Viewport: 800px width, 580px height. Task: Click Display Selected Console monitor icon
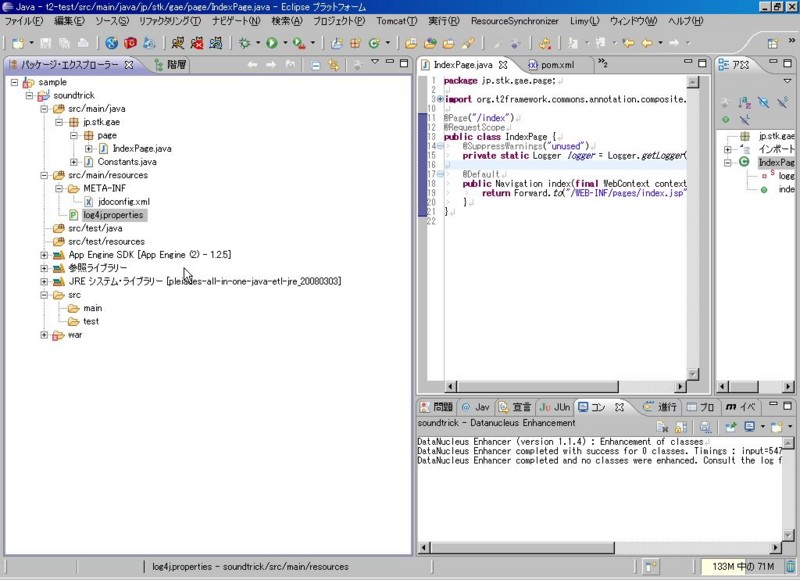[749, 426]
